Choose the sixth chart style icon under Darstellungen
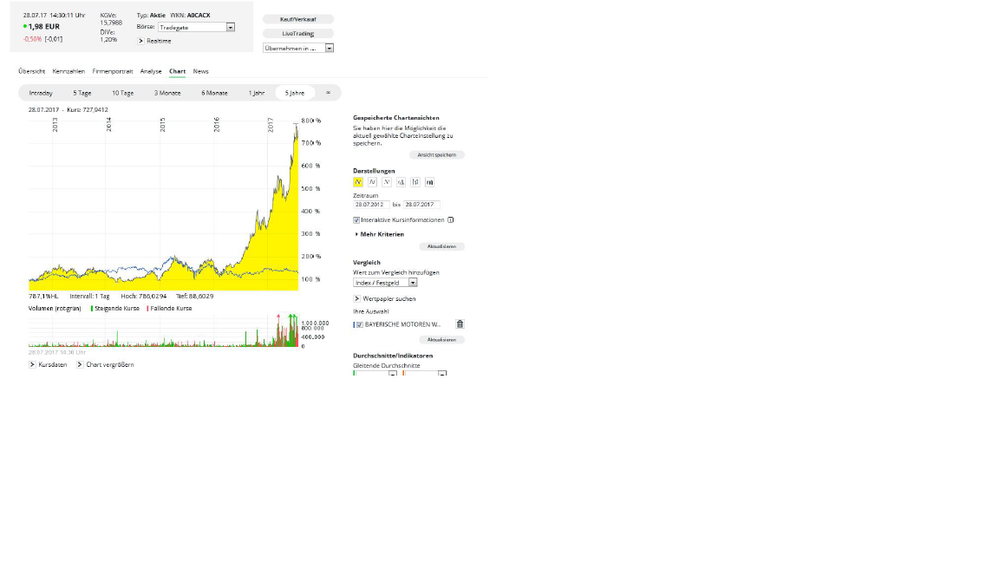Image resolution: width=999 pixels, height=562 pixels. [429, 182]
